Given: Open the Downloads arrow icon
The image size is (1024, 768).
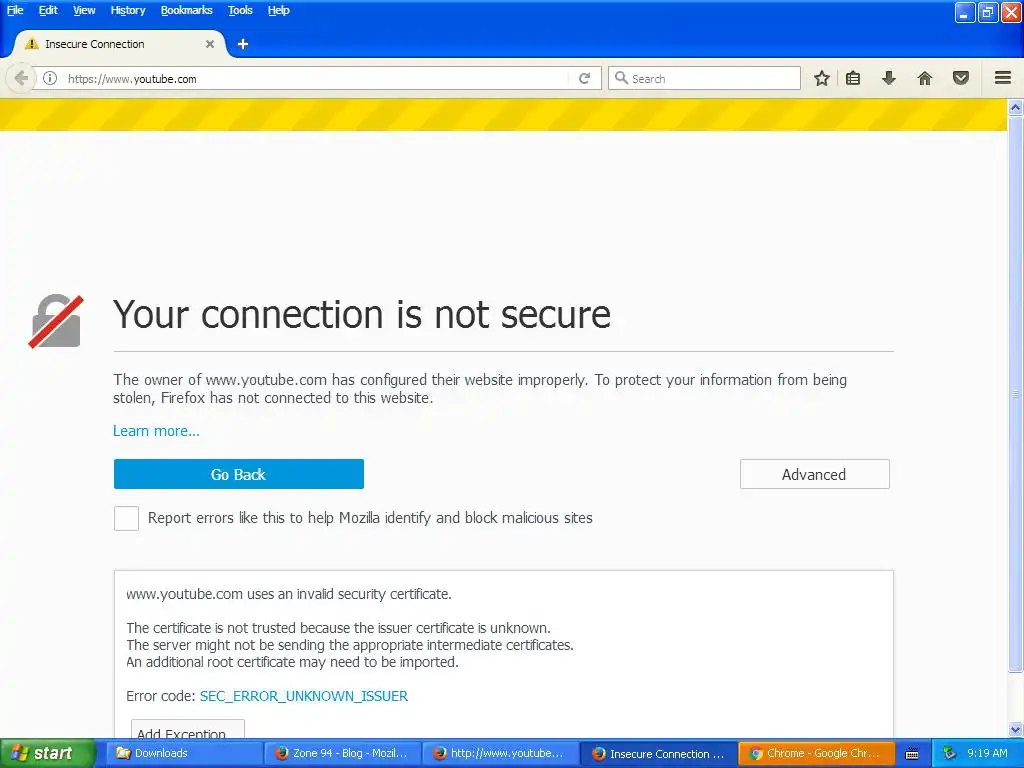Looking at the screenshot, I should (x=889, y=78).
